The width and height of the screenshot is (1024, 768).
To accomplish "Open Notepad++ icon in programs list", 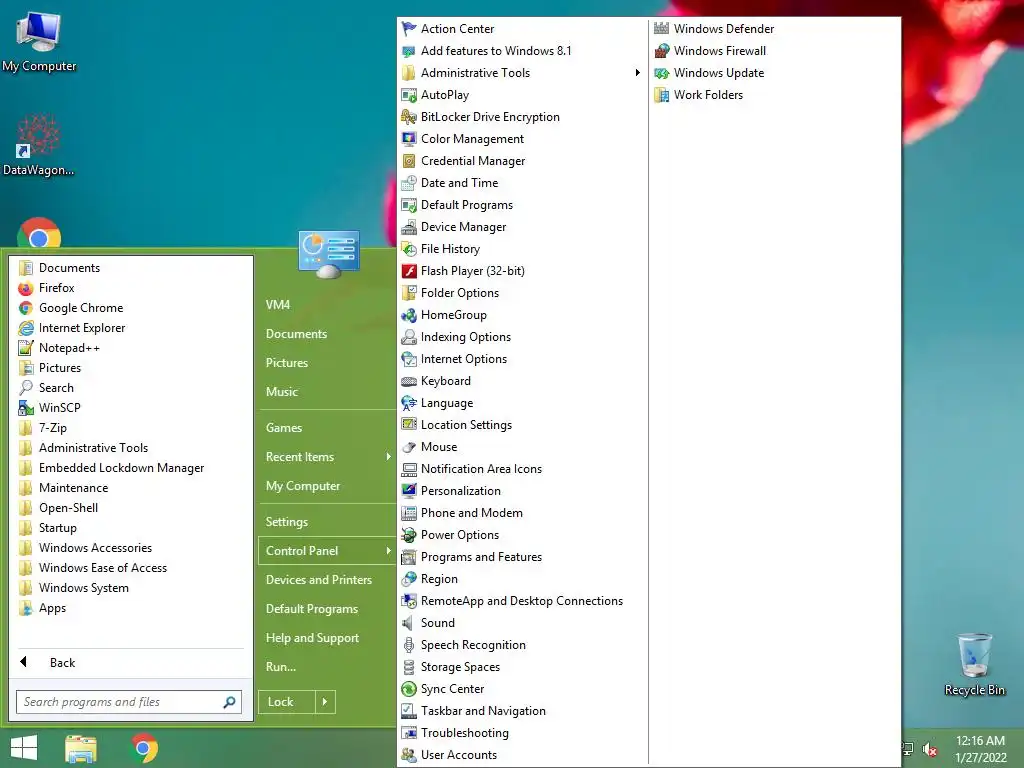I will [26, 348].
